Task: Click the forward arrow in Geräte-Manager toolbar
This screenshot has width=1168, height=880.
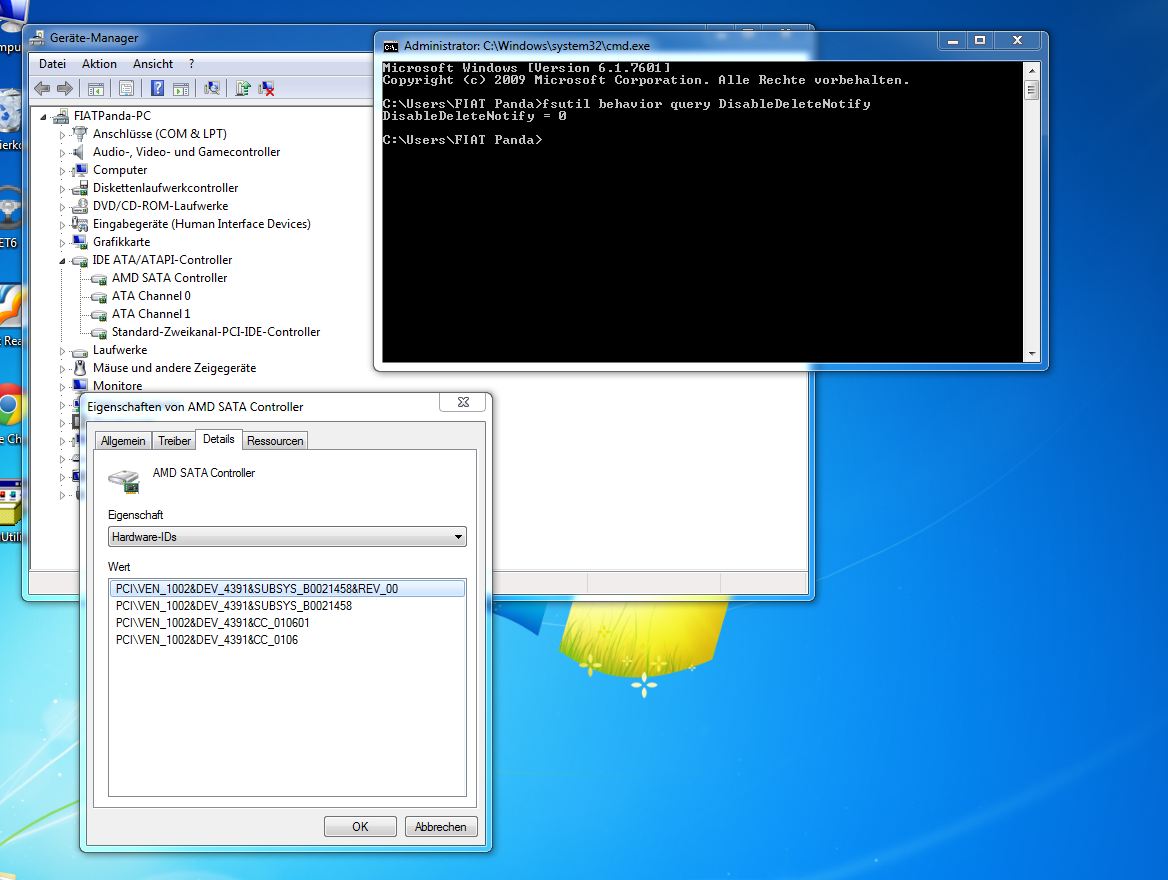Action: [66, 89]
